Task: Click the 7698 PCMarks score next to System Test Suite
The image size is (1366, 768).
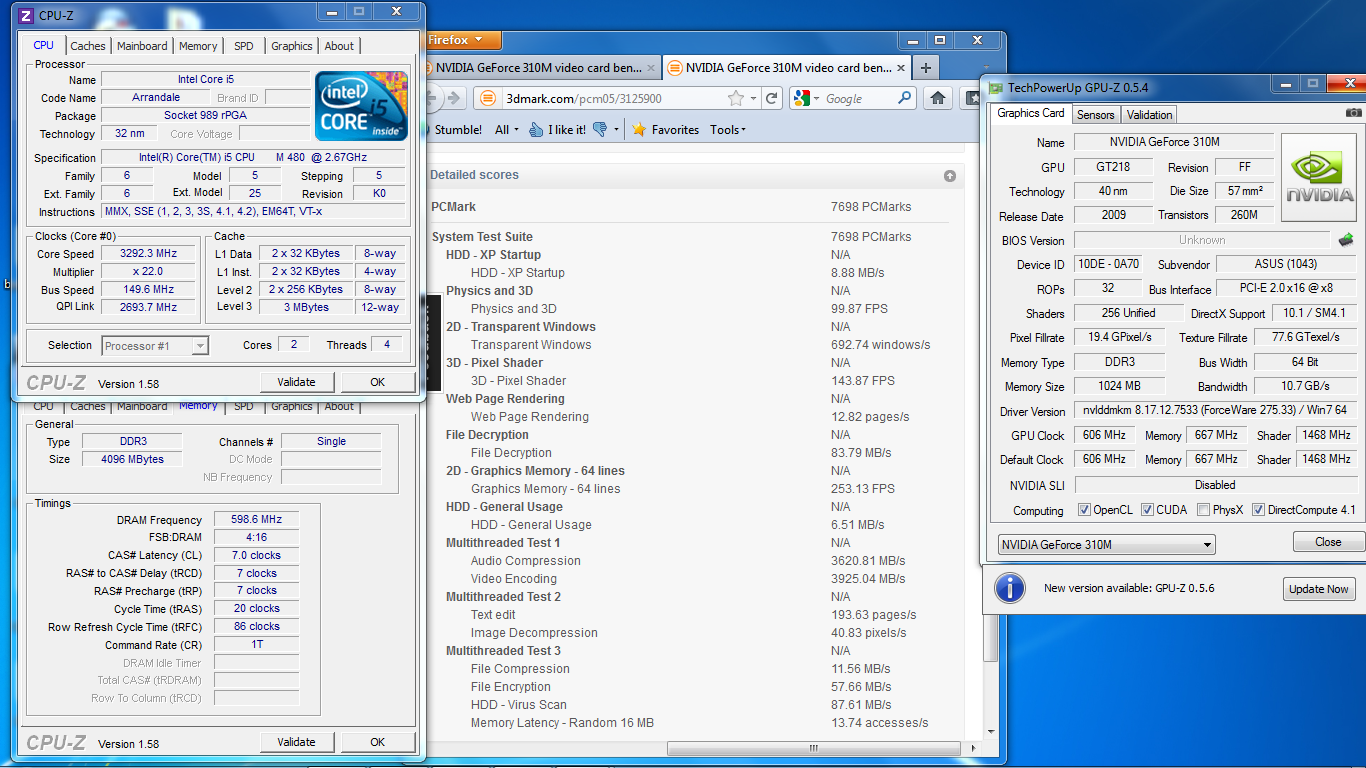Action: coord(870,237)
